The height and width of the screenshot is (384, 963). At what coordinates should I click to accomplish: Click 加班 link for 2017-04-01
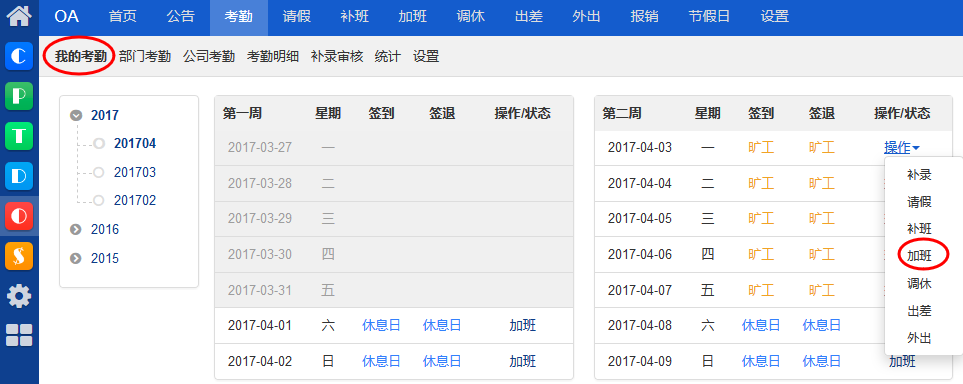523,326
